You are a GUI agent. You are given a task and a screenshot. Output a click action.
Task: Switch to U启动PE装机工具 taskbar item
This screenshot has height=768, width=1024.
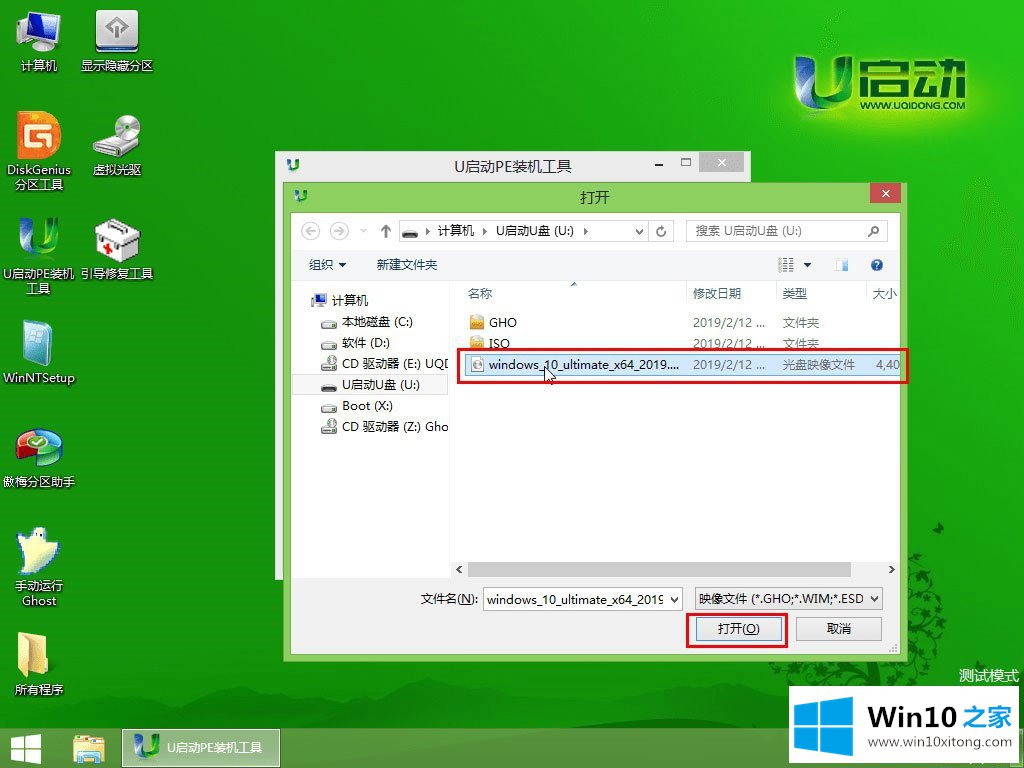click(201, 748)
